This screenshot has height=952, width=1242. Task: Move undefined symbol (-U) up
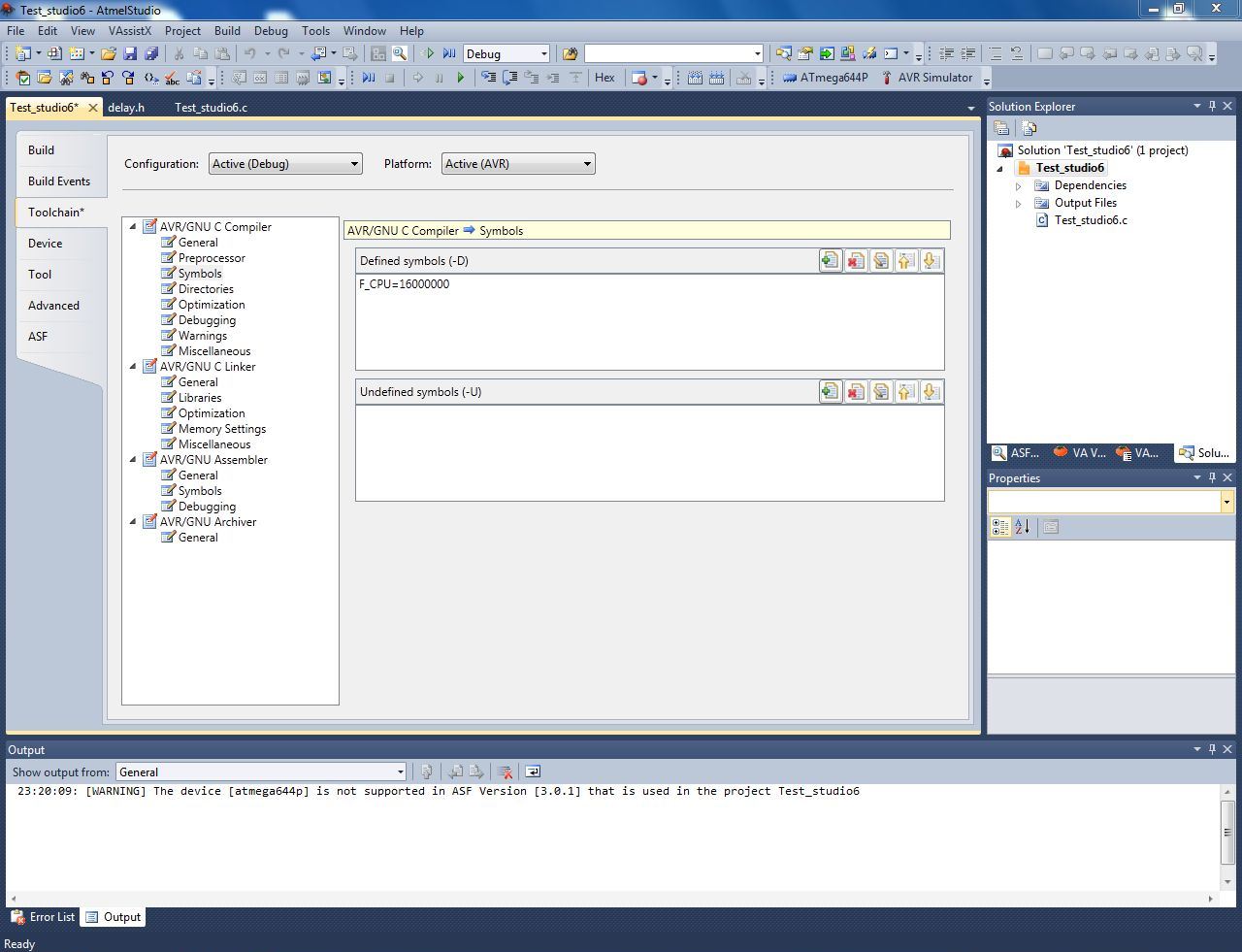[x=905, y=391]
